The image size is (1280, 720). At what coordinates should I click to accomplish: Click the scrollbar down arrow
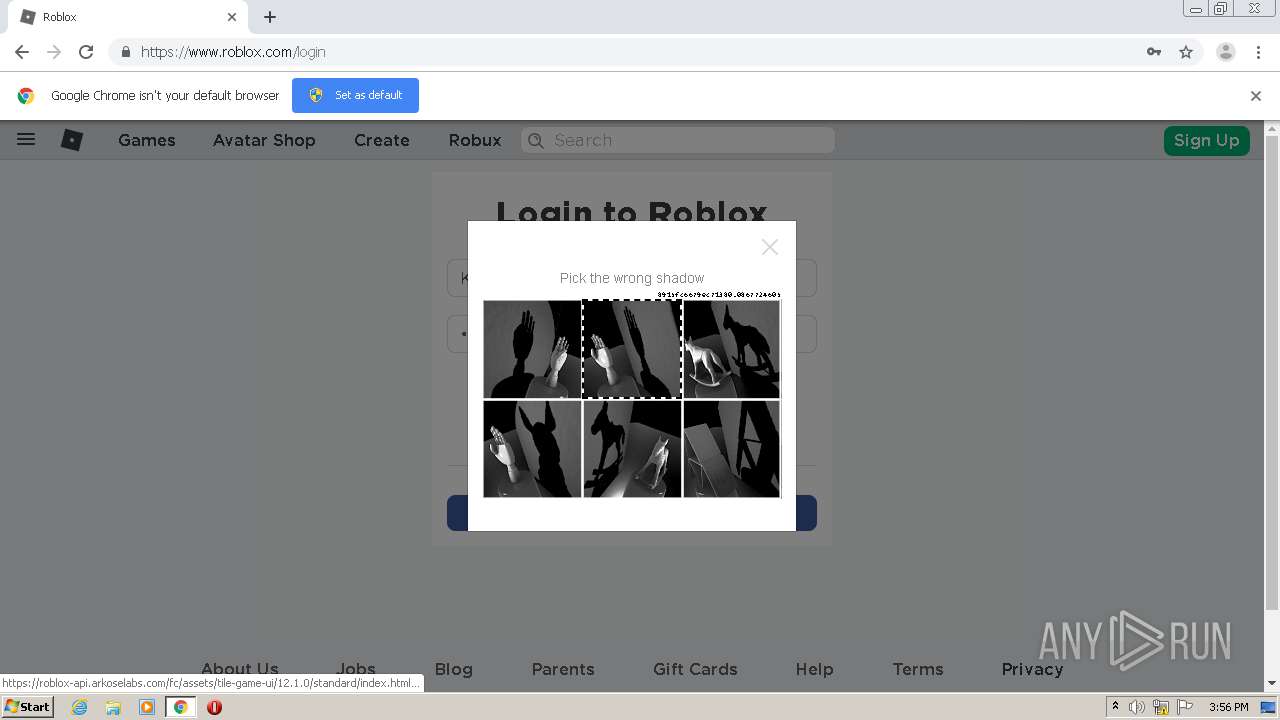click(x=1272, y=684)
